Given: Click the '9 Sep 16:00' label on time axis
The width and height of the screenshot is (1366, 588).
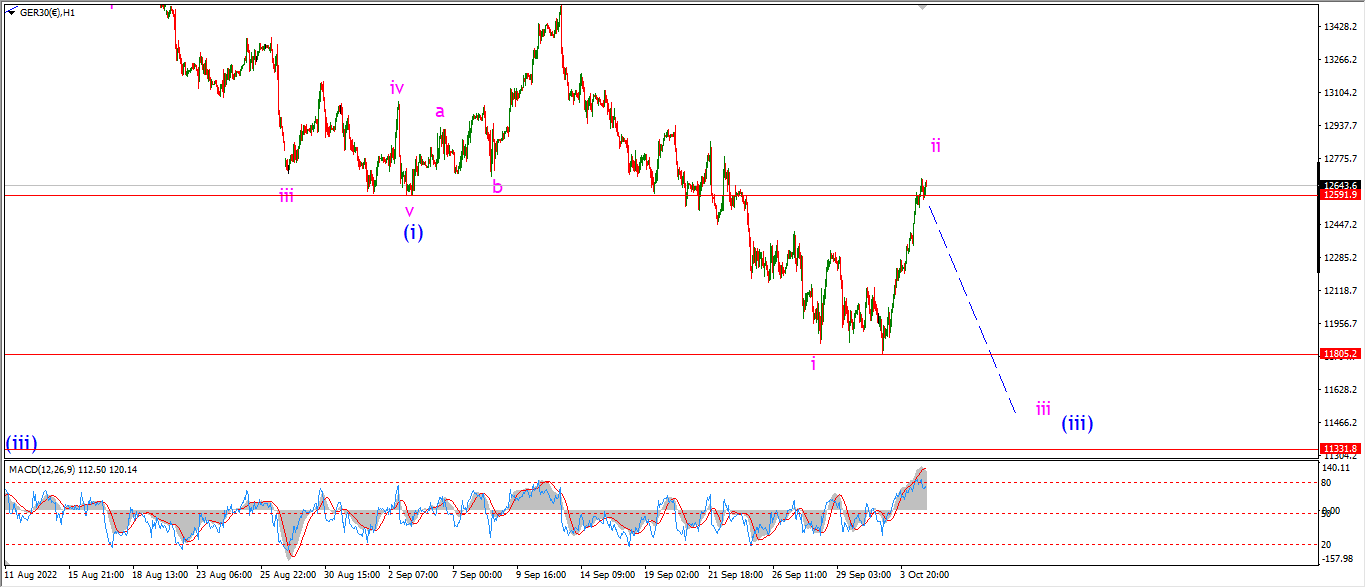Looking at the screenshot, I should 541,576.
